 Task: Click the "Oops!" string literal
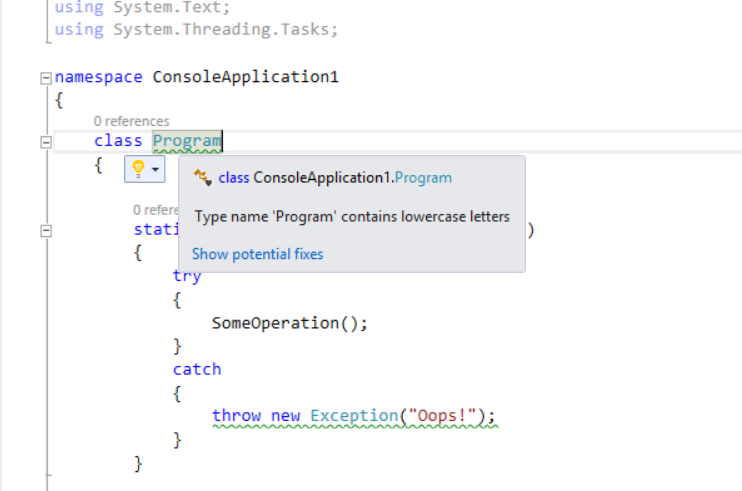442,416
